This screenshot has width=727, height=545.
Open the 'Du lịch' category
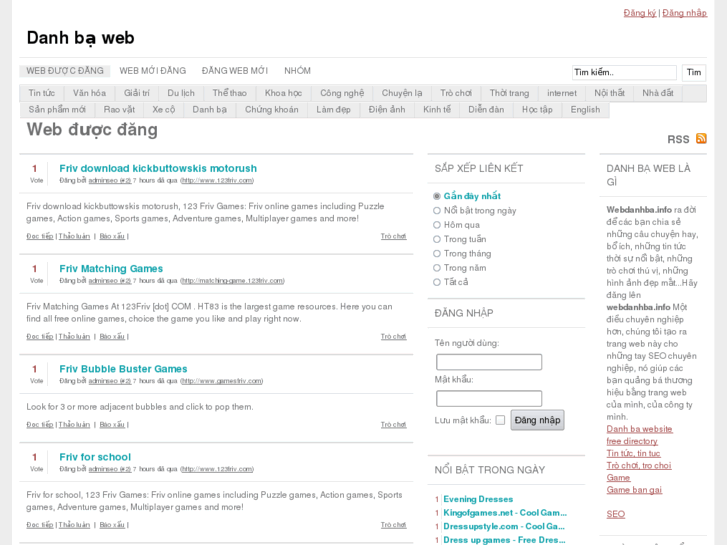tap(181, 93)
